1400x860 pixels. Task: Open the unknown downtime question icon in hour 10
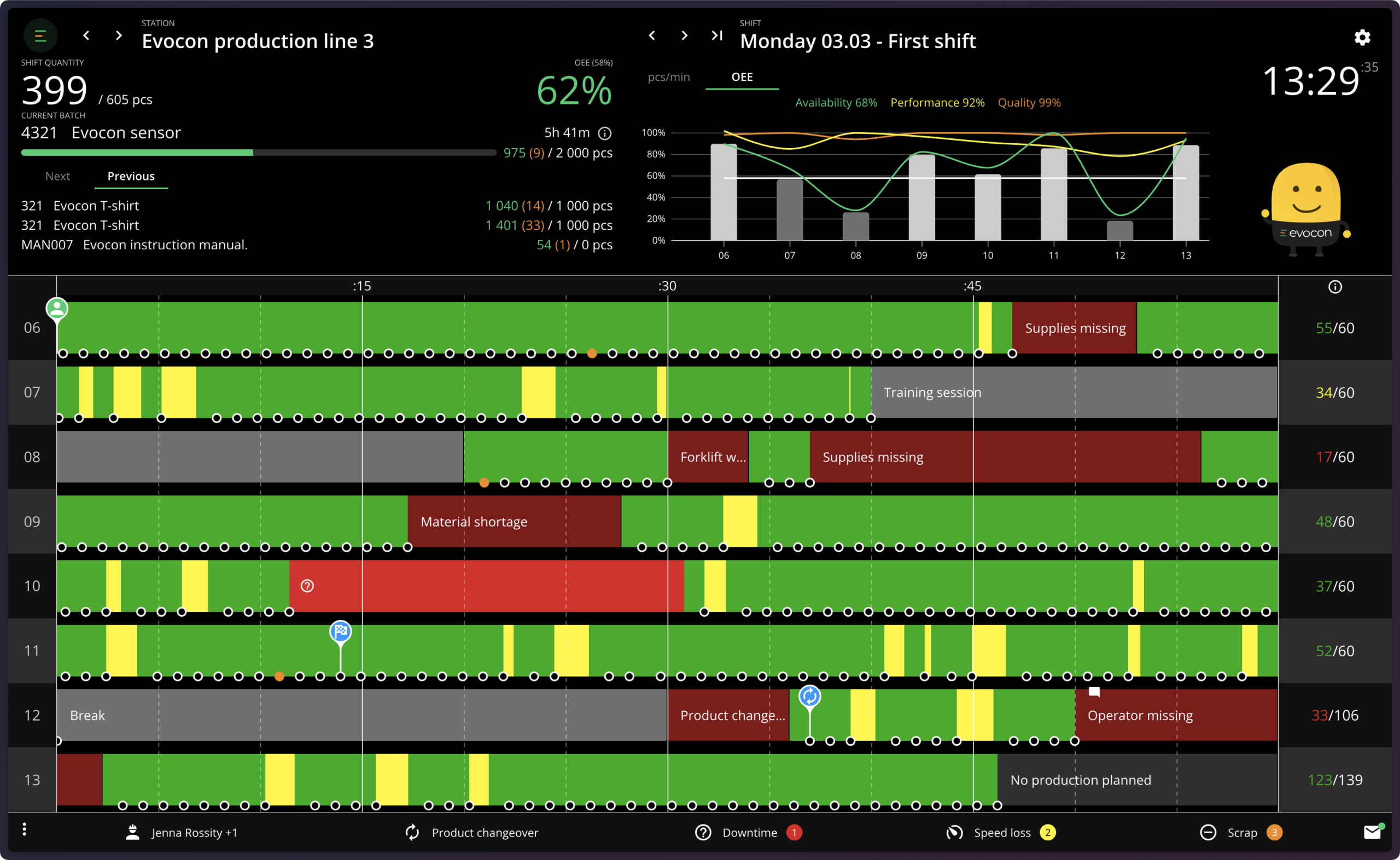pyautogui.click(x=307, y=586)
